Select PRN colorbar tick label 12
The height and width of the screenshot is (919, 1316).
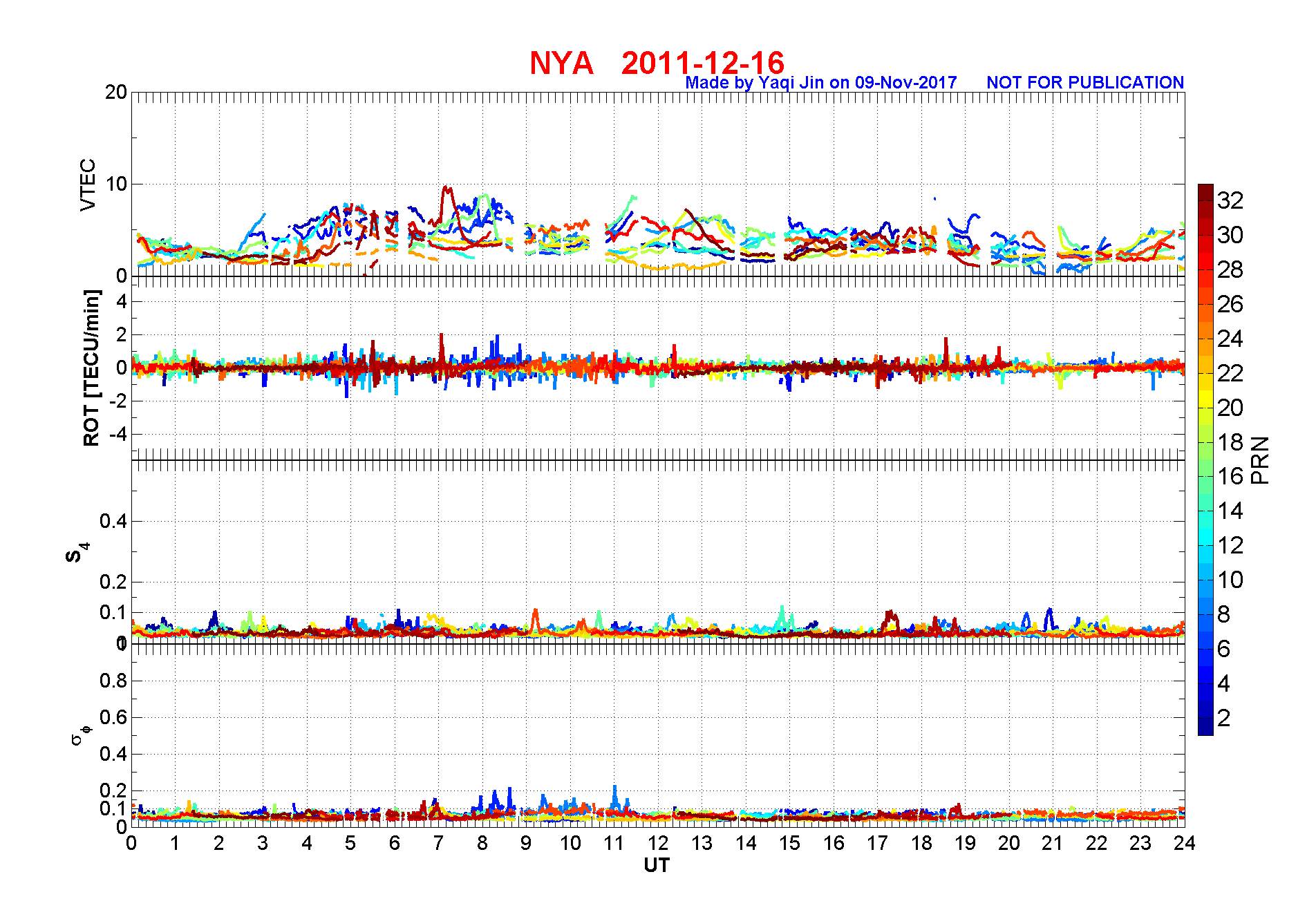[x=1230, y=545]
